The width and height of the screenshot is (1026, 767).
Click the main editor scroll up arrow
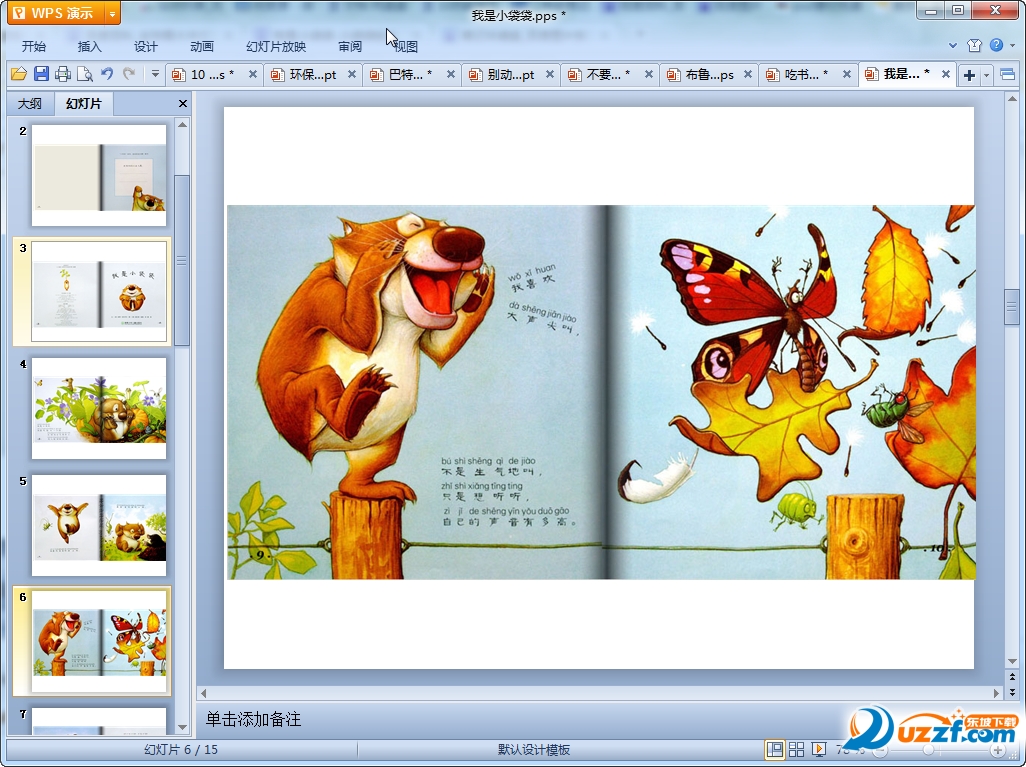click(1012, 99)
